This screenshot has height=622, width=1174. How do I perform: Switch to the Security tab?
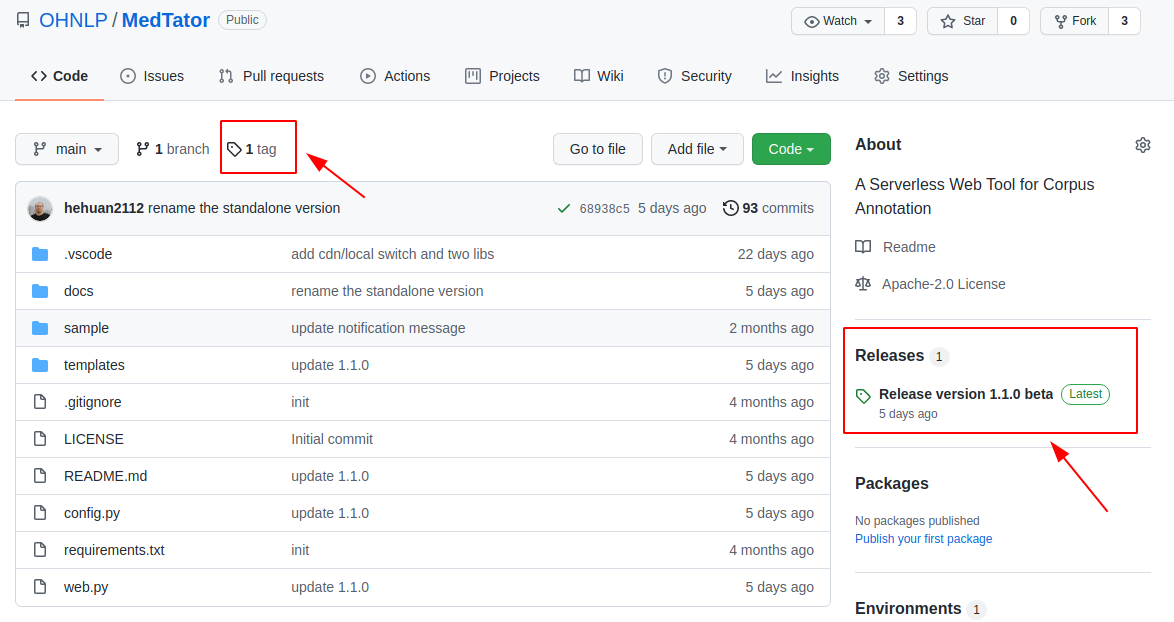coord(694,76)
